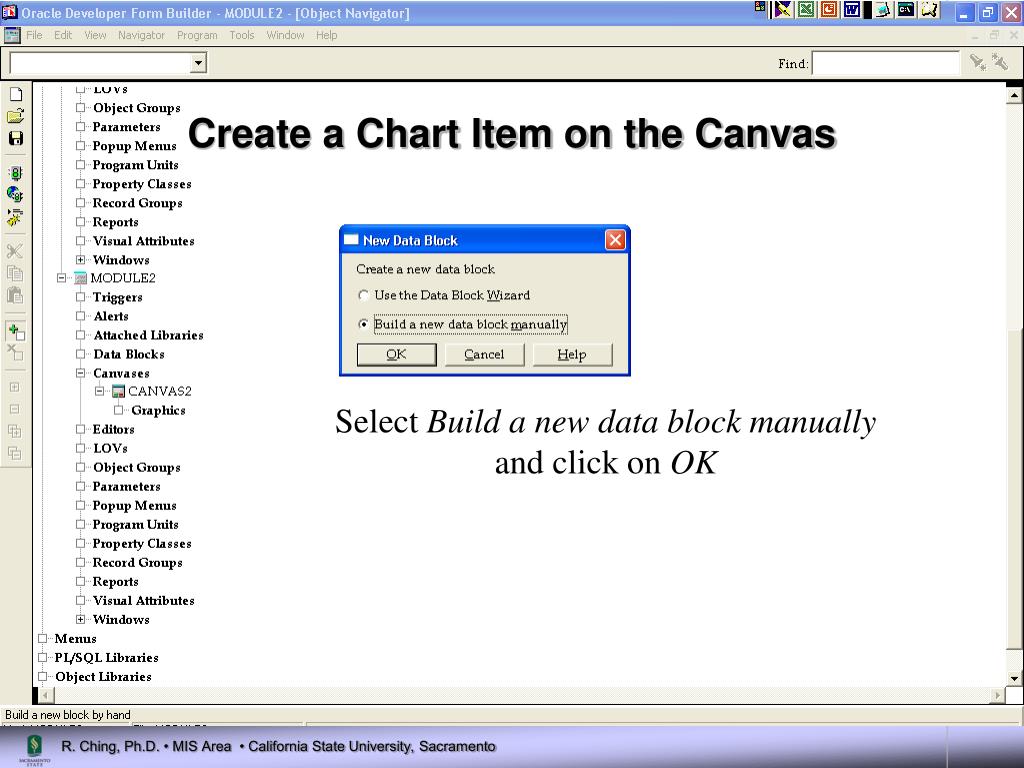Viewport: 1024px width, 768px height.
Task: Click the Delete X icon in left toolbar
Action: coord(15,353)
